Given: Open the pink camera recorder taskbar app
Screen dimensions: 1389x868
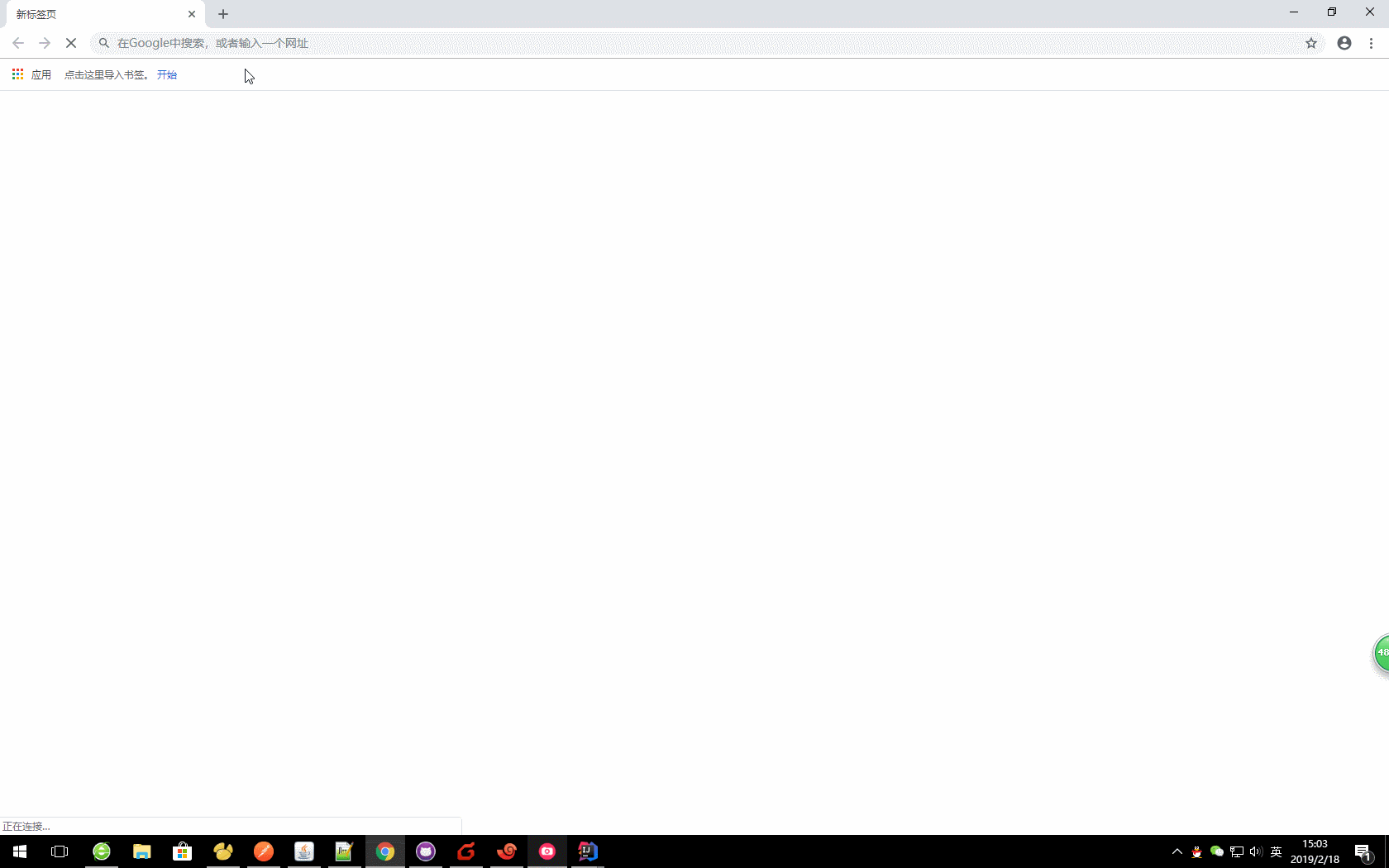Looking at the screenshot, I should tap(547, 851).
